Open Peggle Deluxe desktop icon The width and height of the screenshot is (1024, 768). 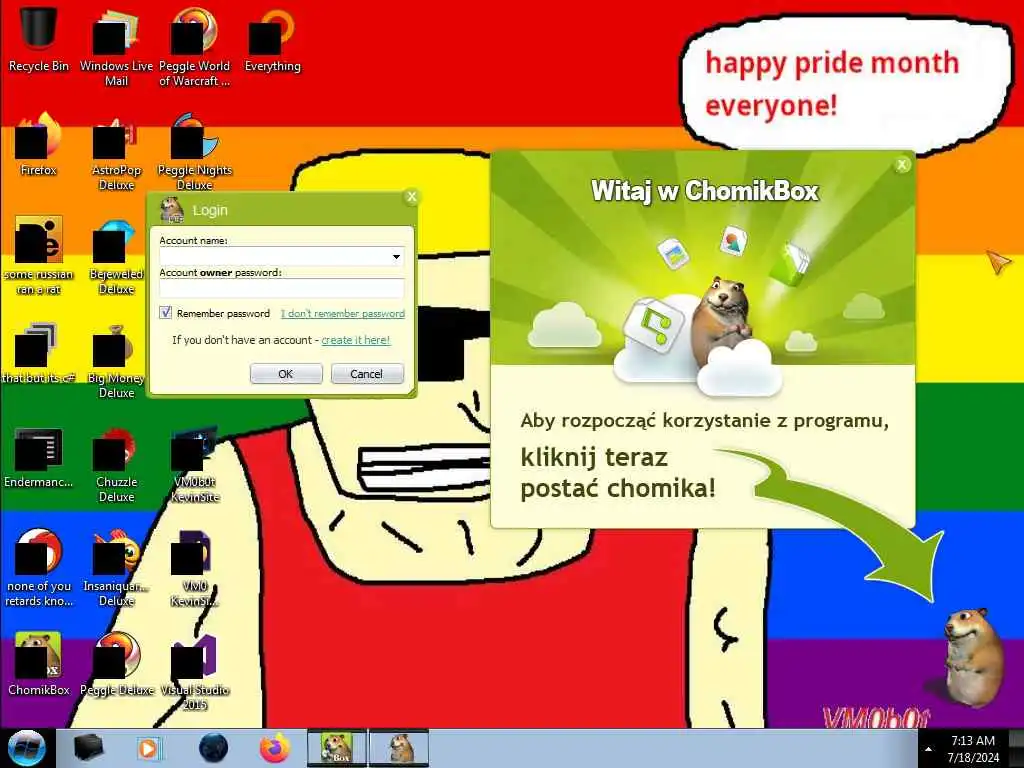116,663
